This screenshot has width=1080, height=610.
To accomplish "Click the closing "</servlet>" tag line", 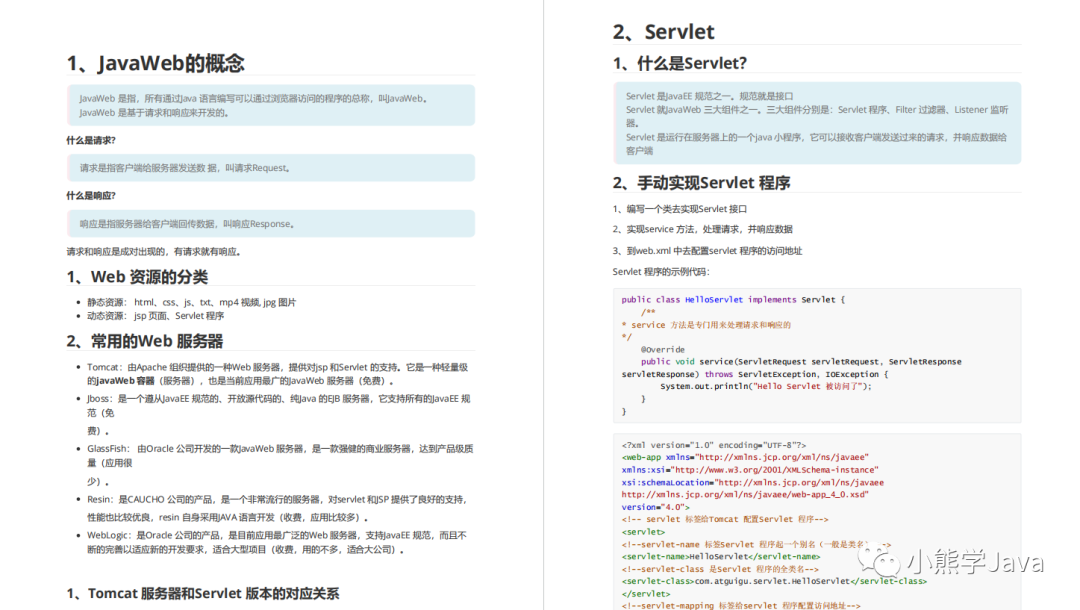I will (x=646, y=593).
